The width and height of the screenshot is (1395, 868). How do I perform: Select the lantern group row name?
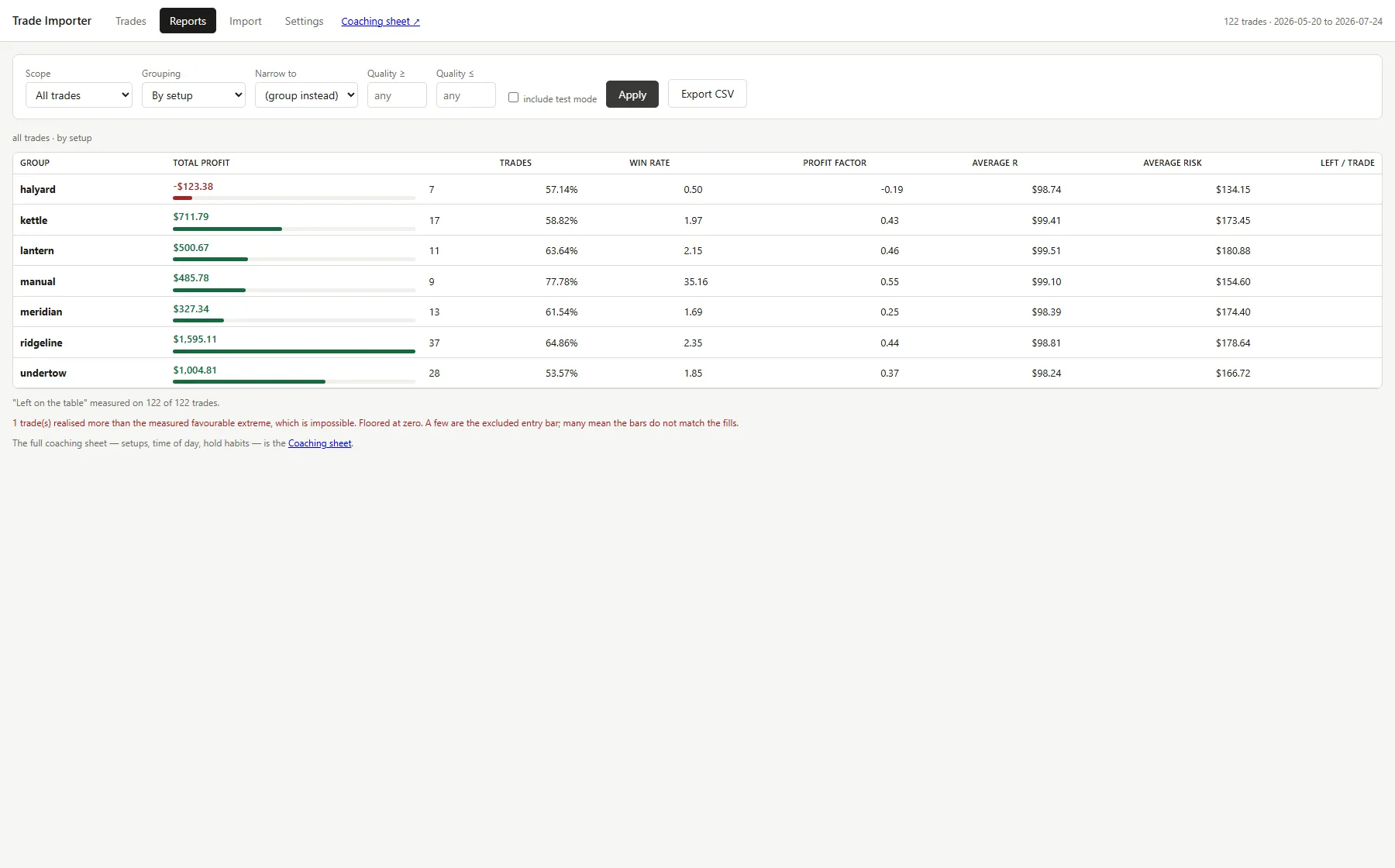[37, 250]
